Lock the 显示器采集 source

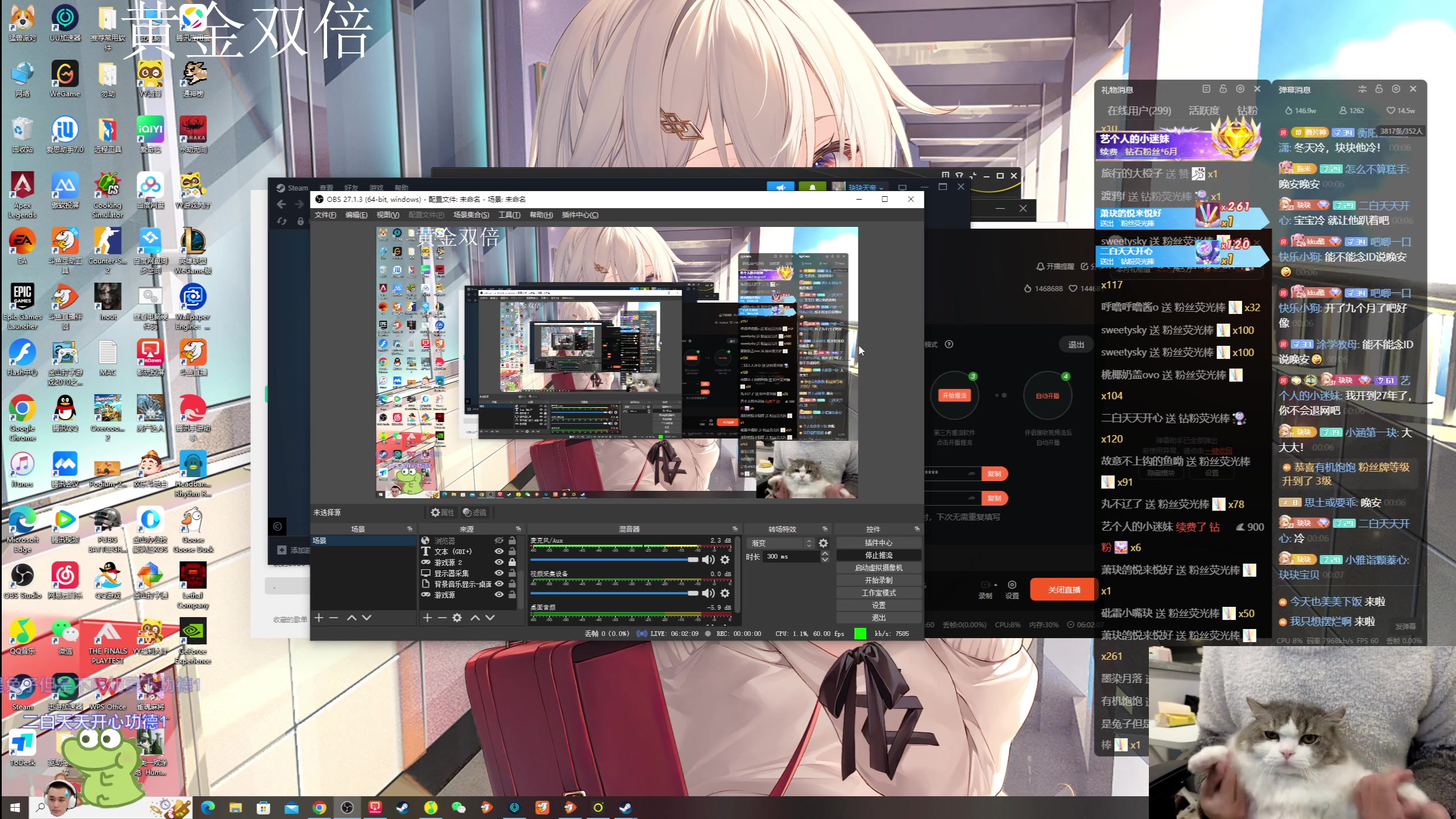[x=512, y=573]
